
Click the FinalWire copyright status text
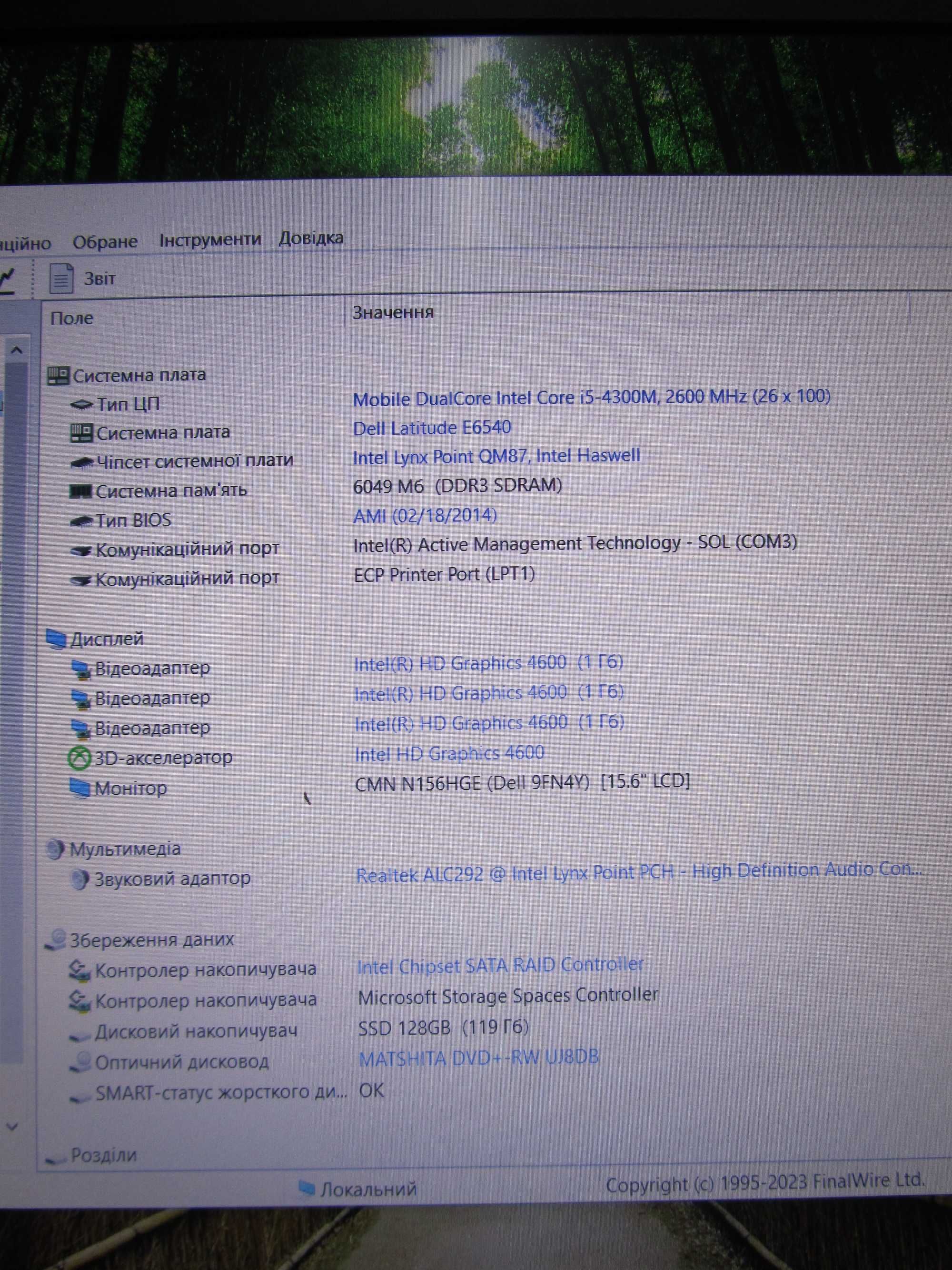(766, 1183)
